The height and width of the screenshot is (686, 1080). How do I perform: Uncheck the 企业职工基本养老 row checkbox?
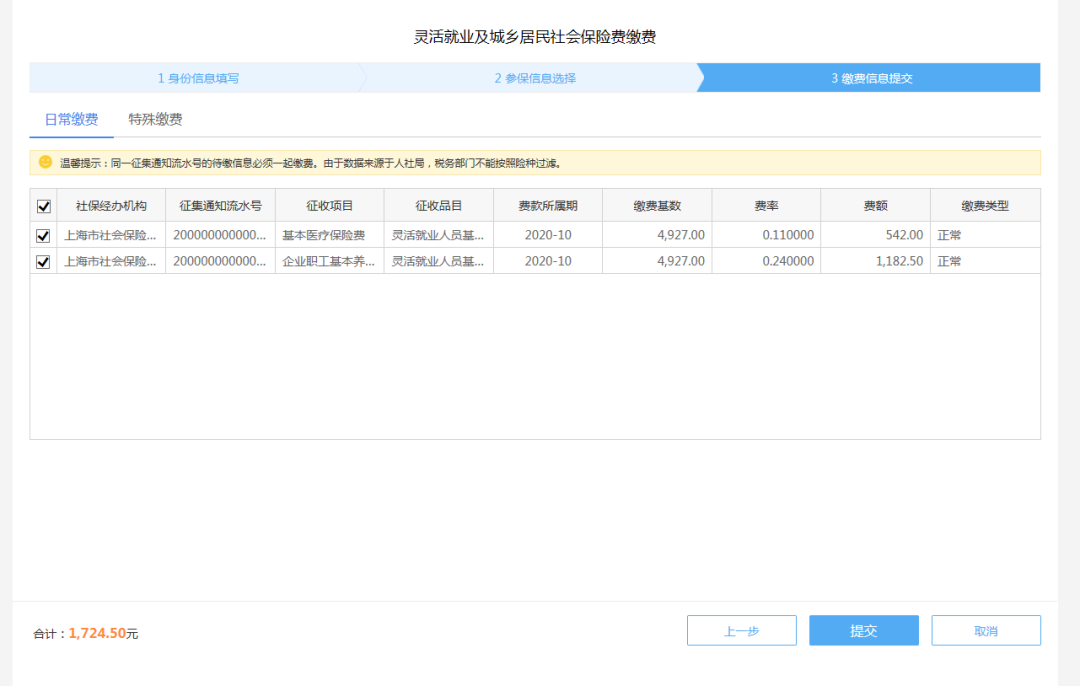click(44, 260)
